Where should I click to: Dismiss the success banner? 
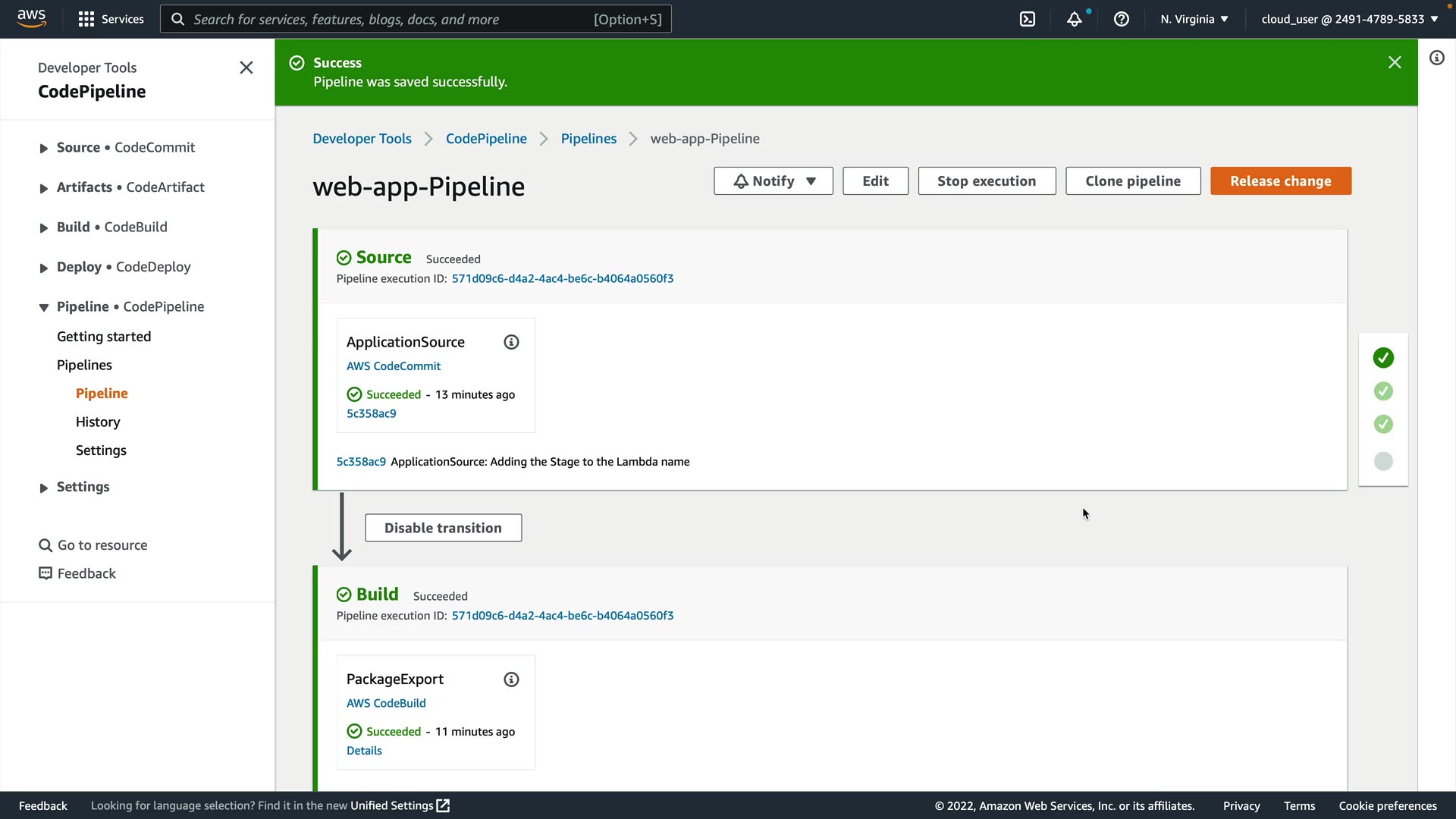click(1395, 63)
